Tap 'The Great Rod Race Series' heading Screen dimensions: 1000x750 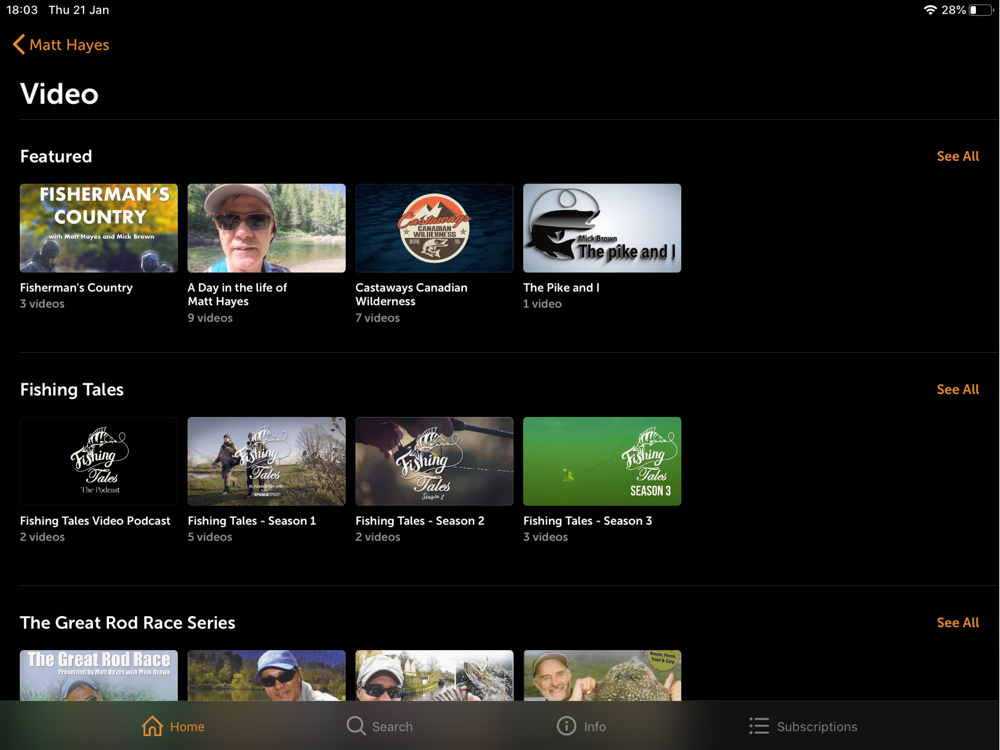click(128, 622)
